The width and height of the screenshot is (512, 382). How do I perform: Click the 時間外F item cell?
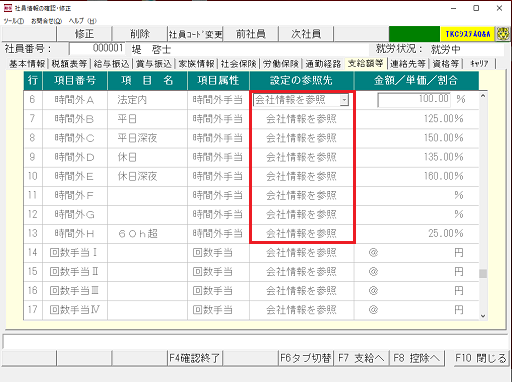point(75,195)
